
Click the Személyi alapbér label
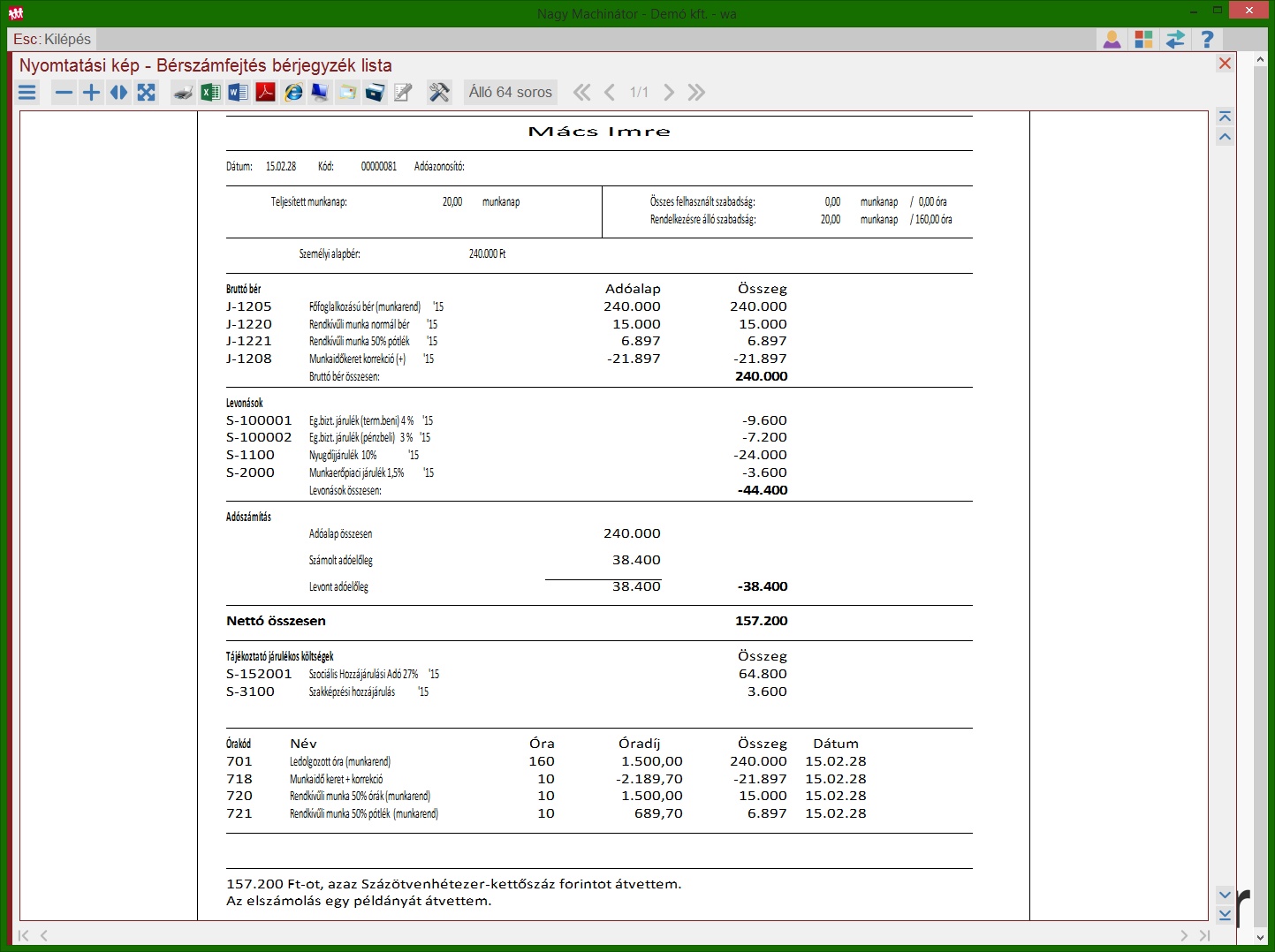click(330, 253)
